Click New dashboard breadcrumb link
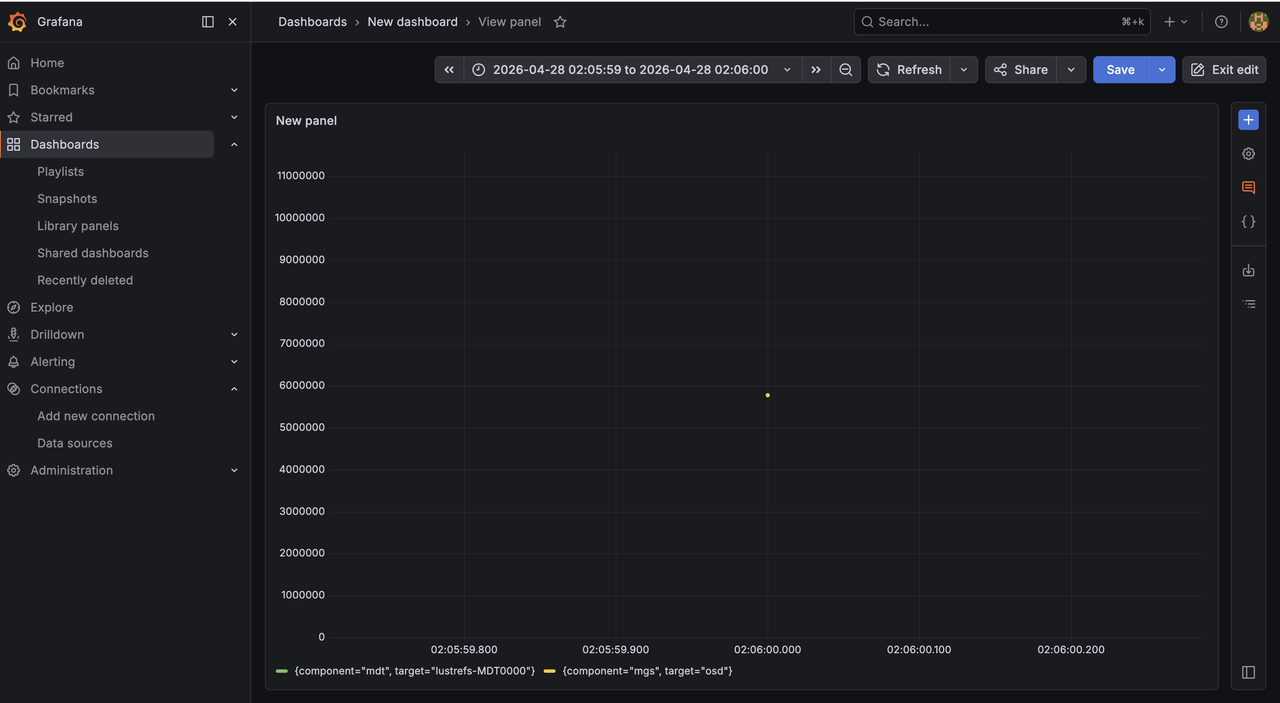The image size is (1280, 703). [x=412, y=21]
